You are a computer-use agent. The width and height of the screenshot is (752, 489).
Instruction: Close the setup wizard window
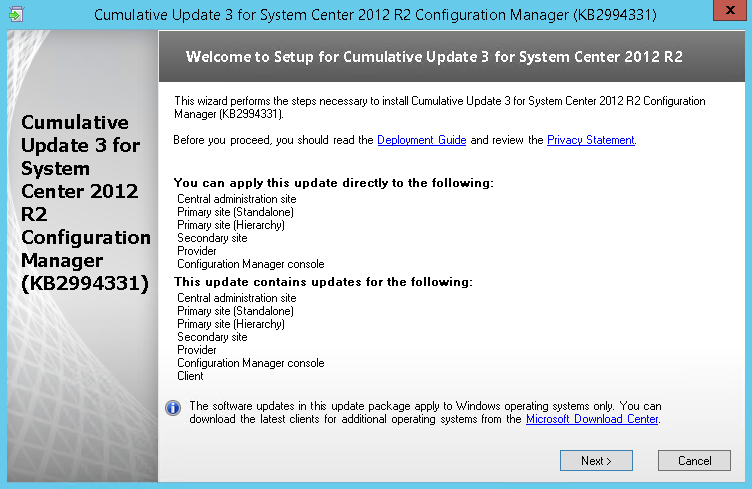(x=729, y=10)
